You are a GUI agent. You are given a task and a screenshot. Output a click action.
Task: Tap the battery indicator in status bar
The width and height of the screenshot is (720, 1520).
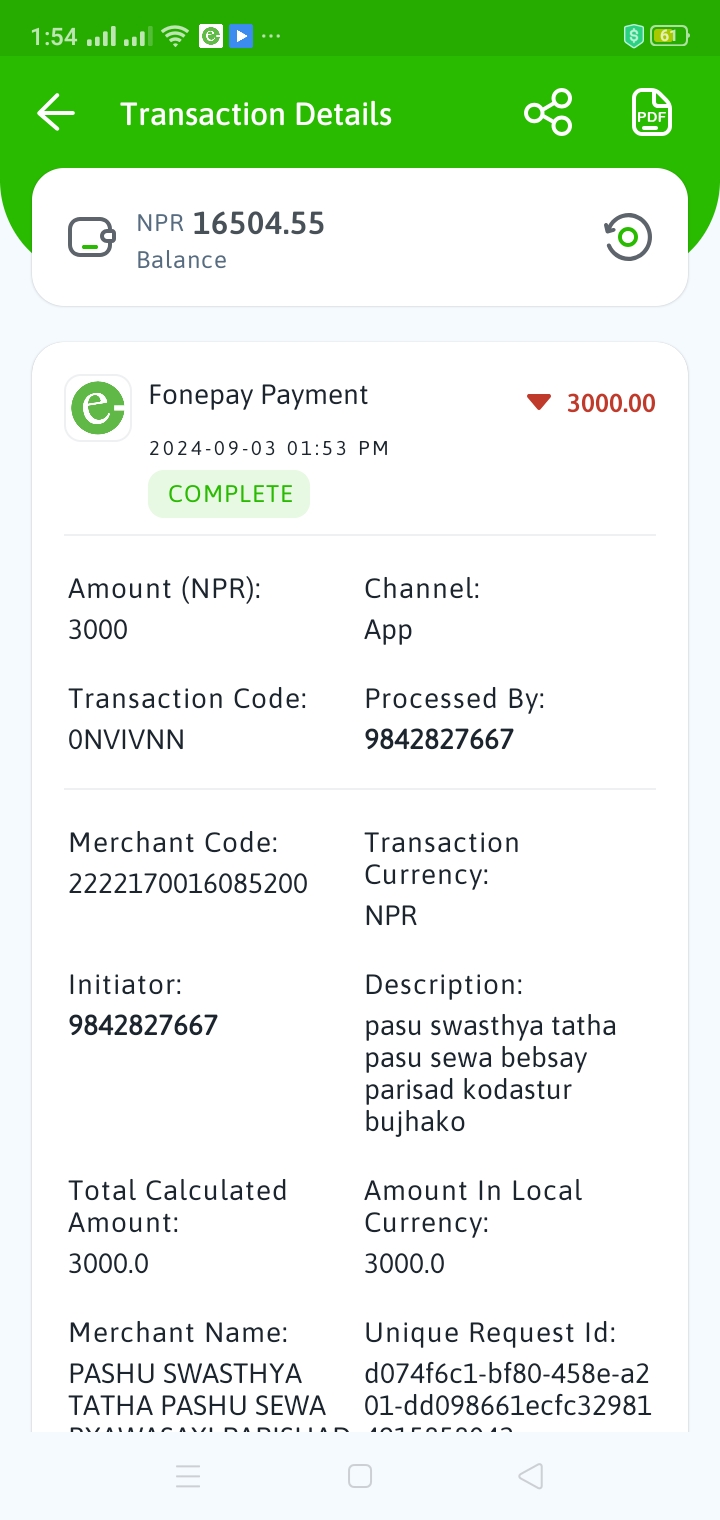(x=669, y=37)
